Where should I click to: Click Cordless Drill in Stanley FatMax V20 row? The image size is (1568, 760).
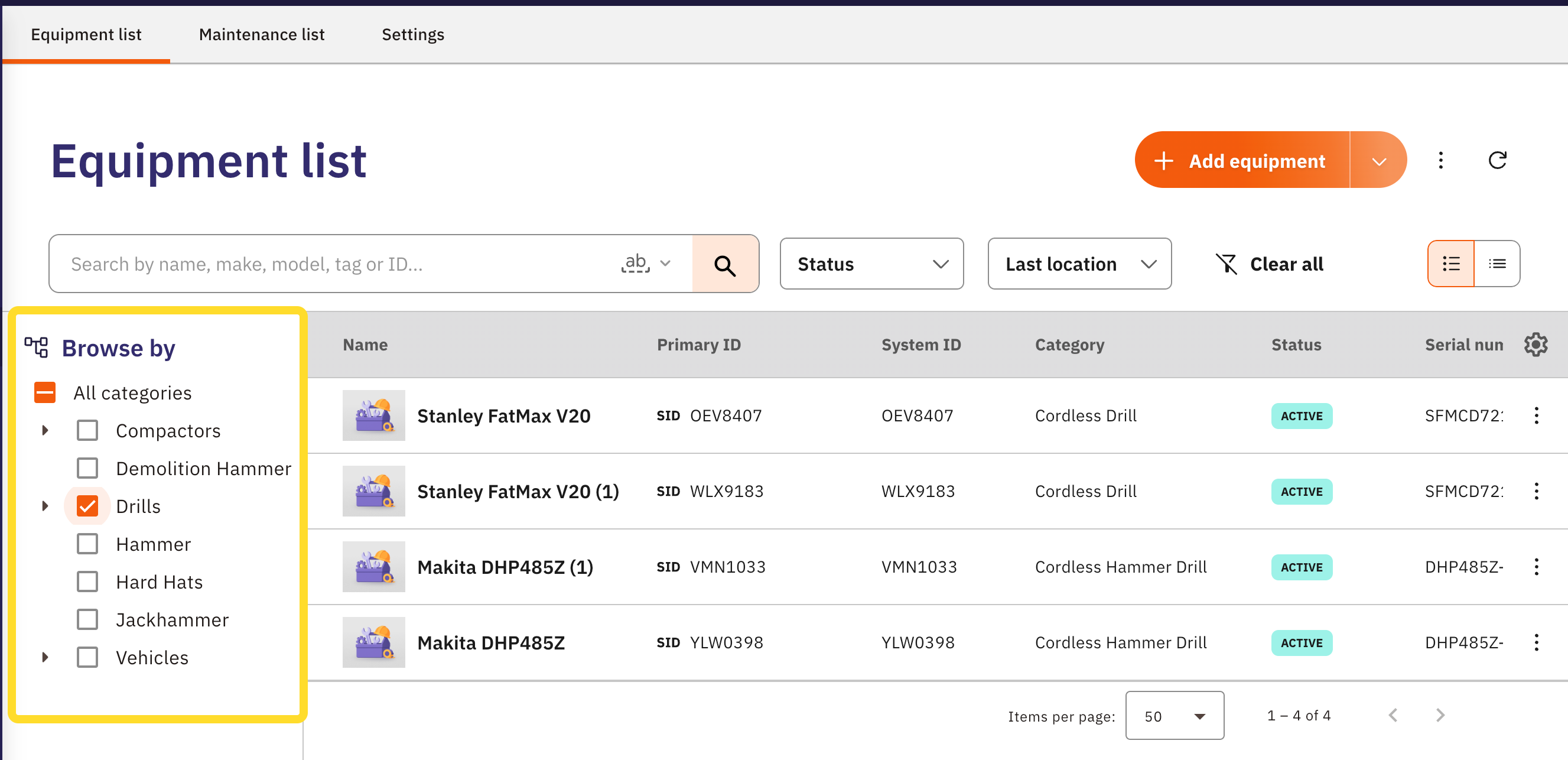point(1086,416)
